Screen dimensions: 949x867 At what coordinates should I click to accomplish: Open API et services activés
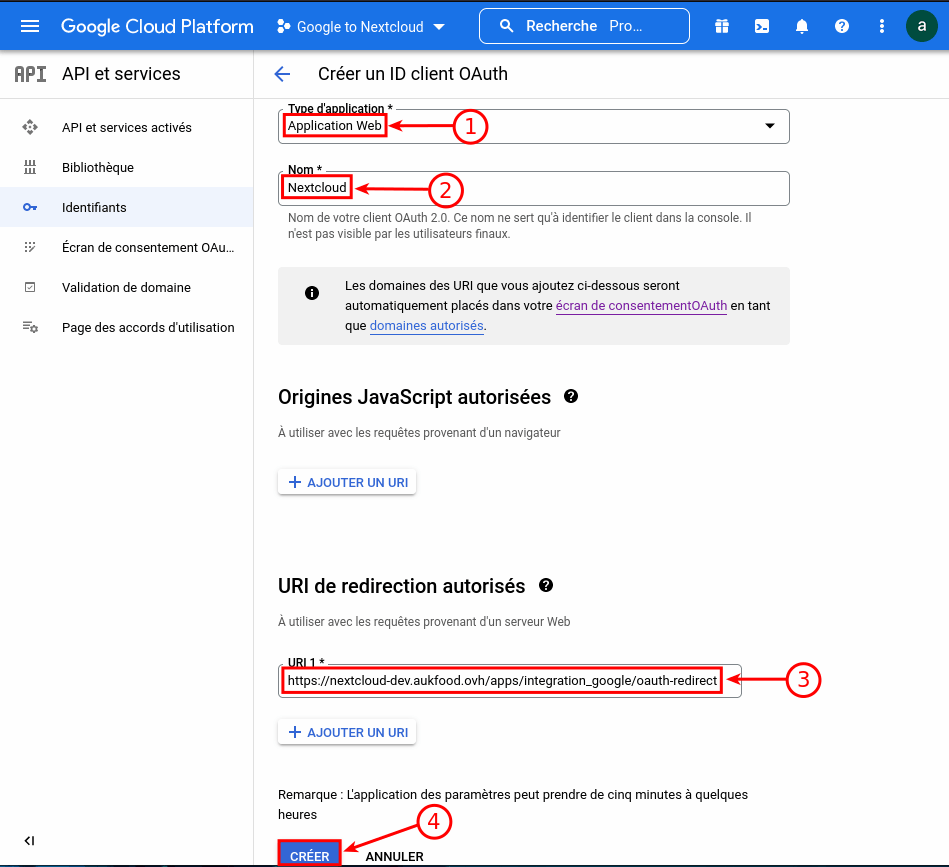click(126, 127)
